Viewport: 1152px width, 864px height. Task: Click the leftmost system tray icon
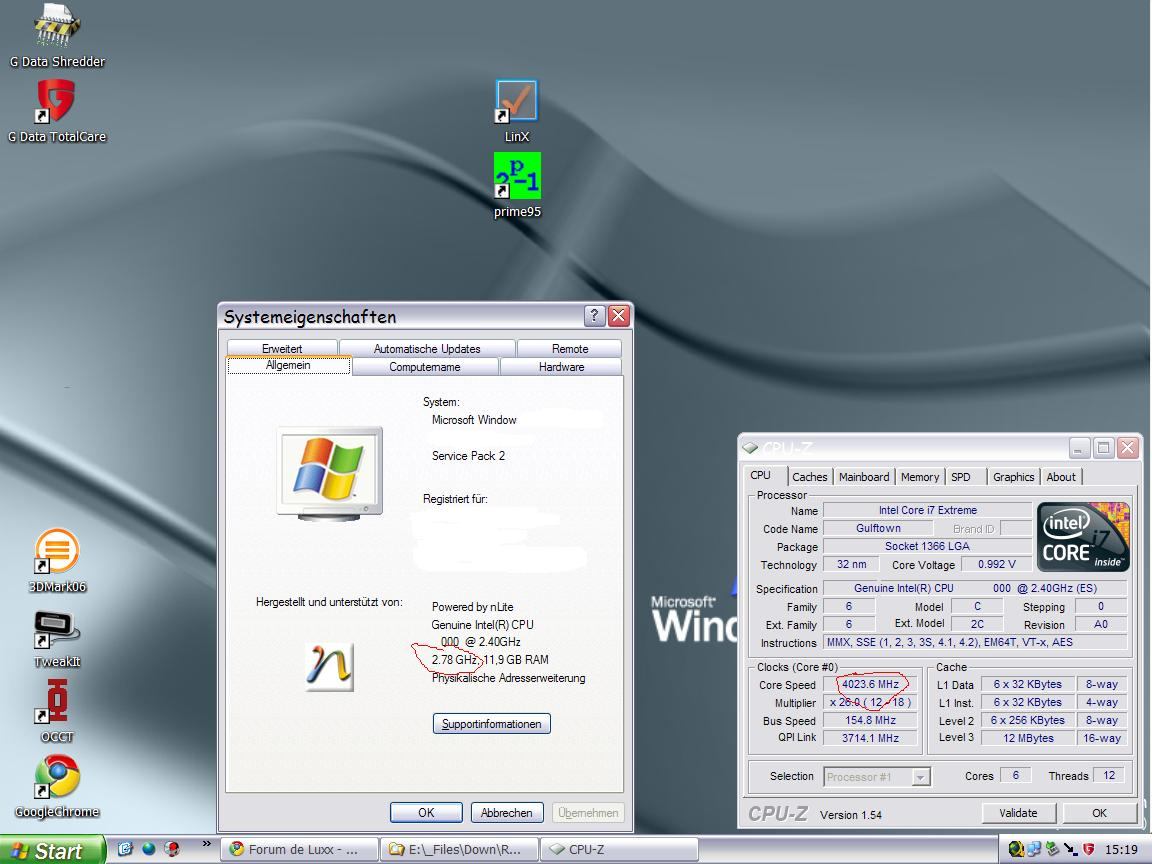pyautogui.click(x=1016, y=849)
